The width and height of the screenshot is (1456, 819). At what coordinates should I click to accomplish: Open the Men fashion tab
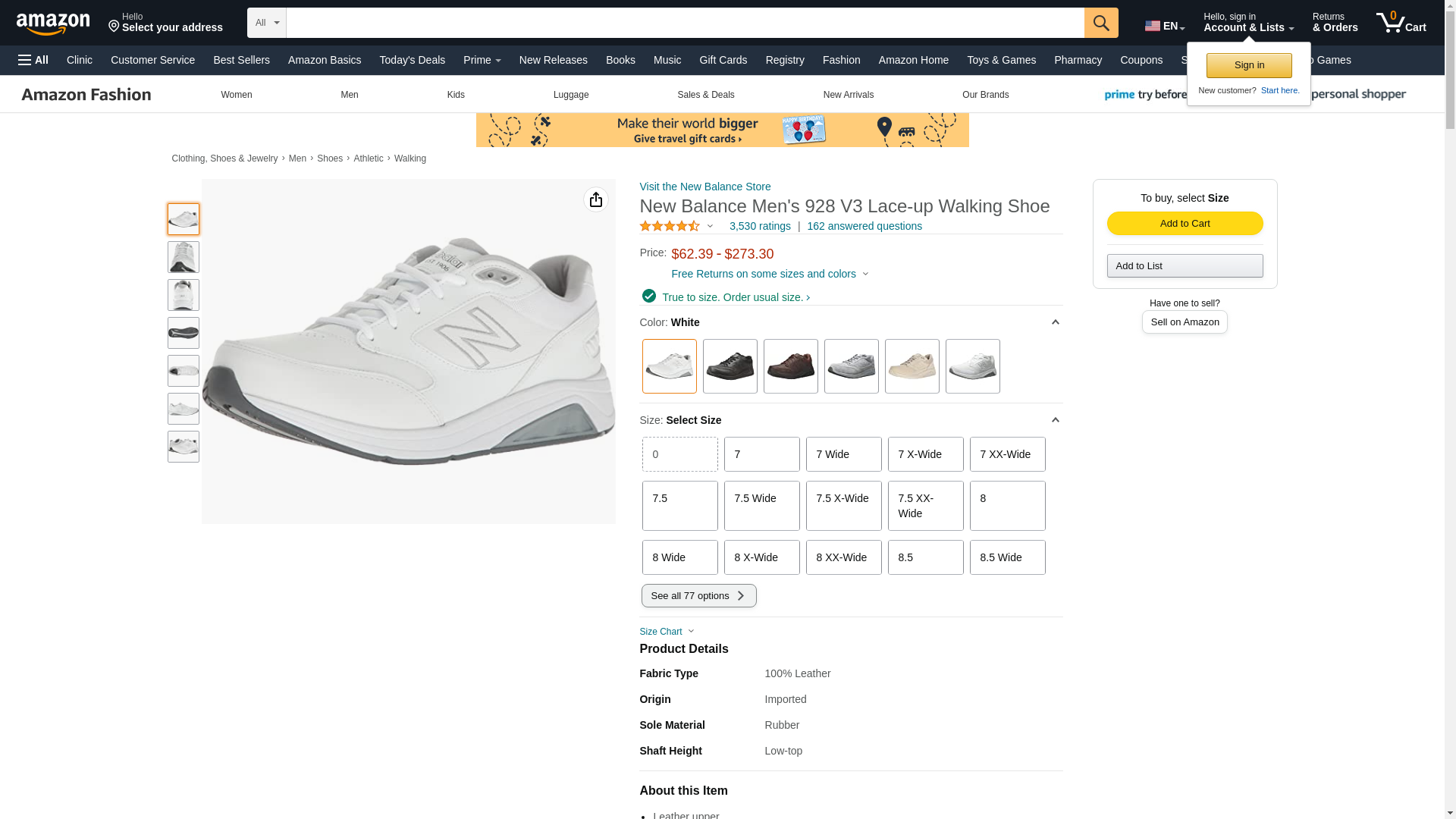(x=349, y=95)
